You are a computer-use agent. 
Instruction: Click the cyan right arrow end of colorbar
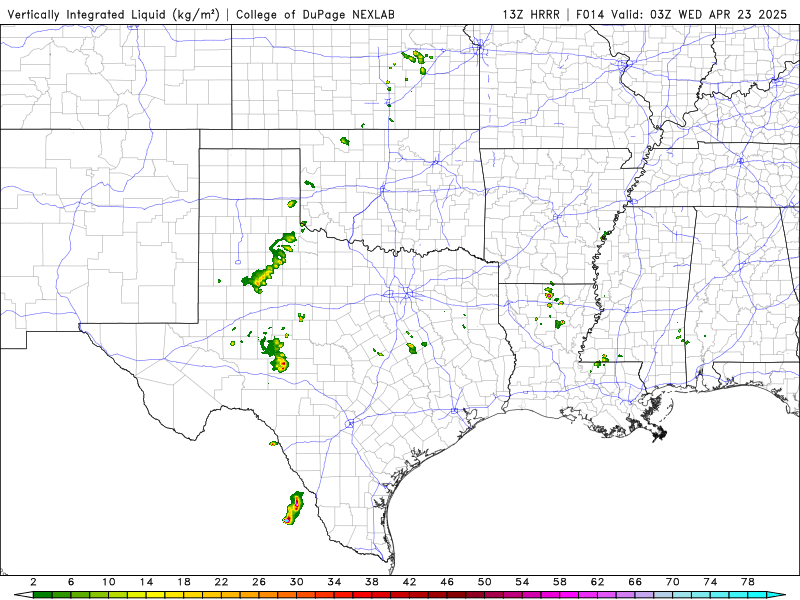776,595
